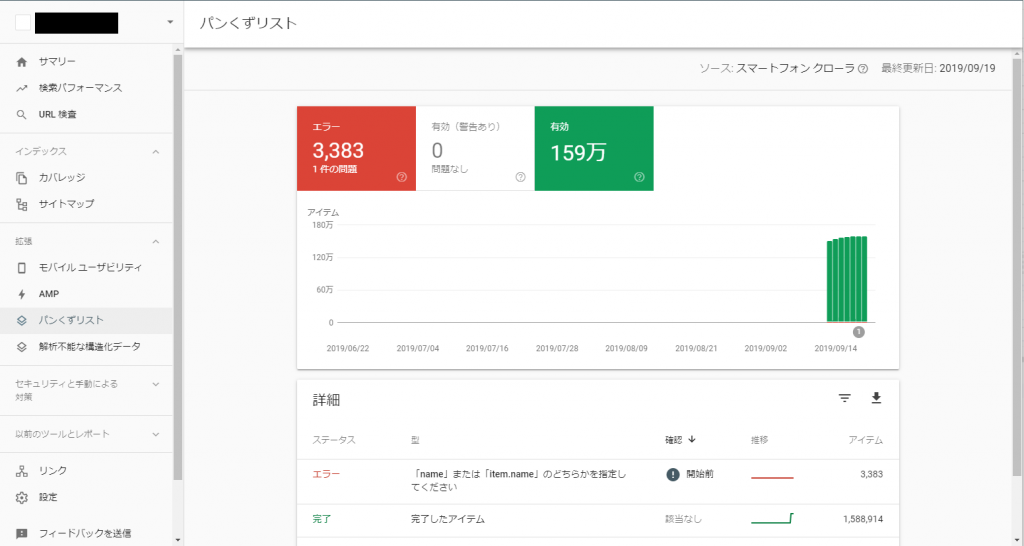Toggle the 有効（警告あり） card
Screen dimensions: 1024x546
[475, 148]
